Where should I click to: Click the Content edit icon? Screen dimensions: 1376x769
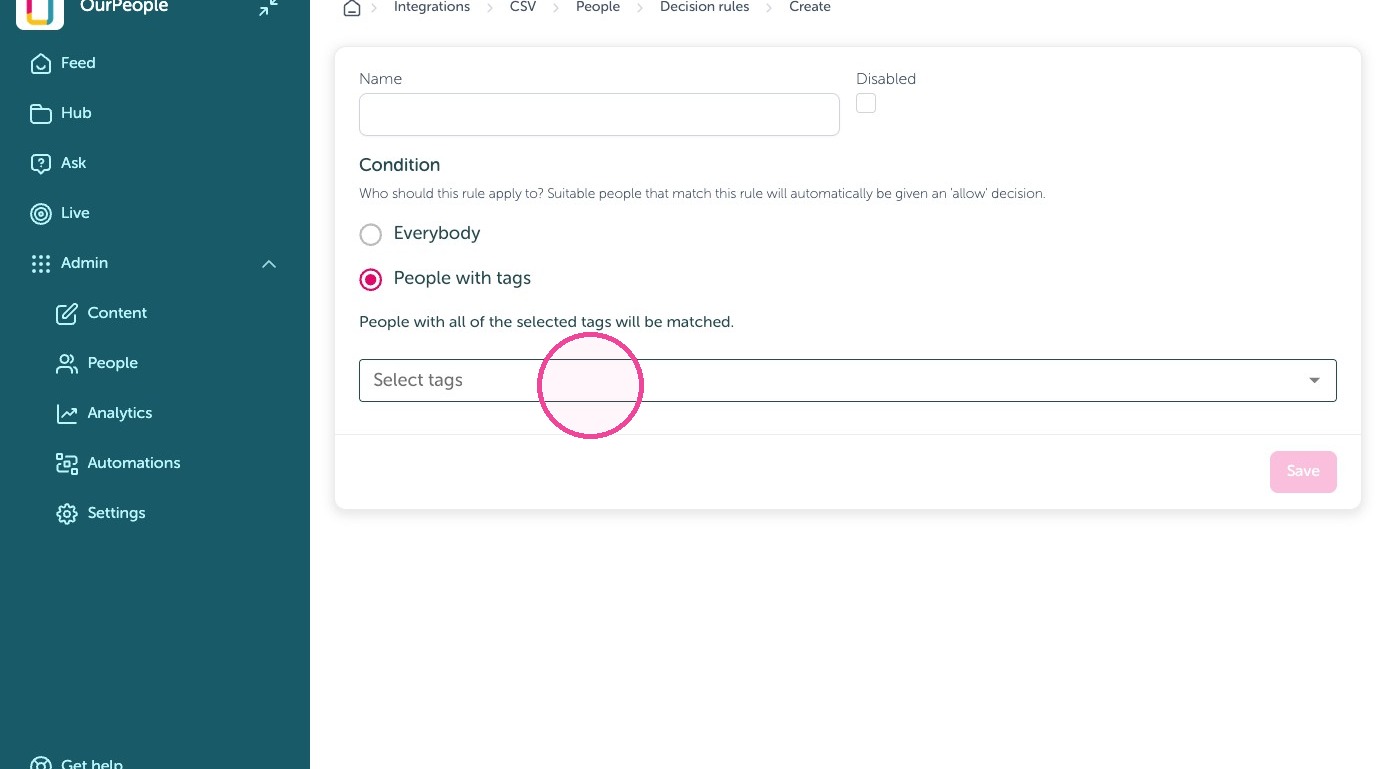[x=67, y=313]
